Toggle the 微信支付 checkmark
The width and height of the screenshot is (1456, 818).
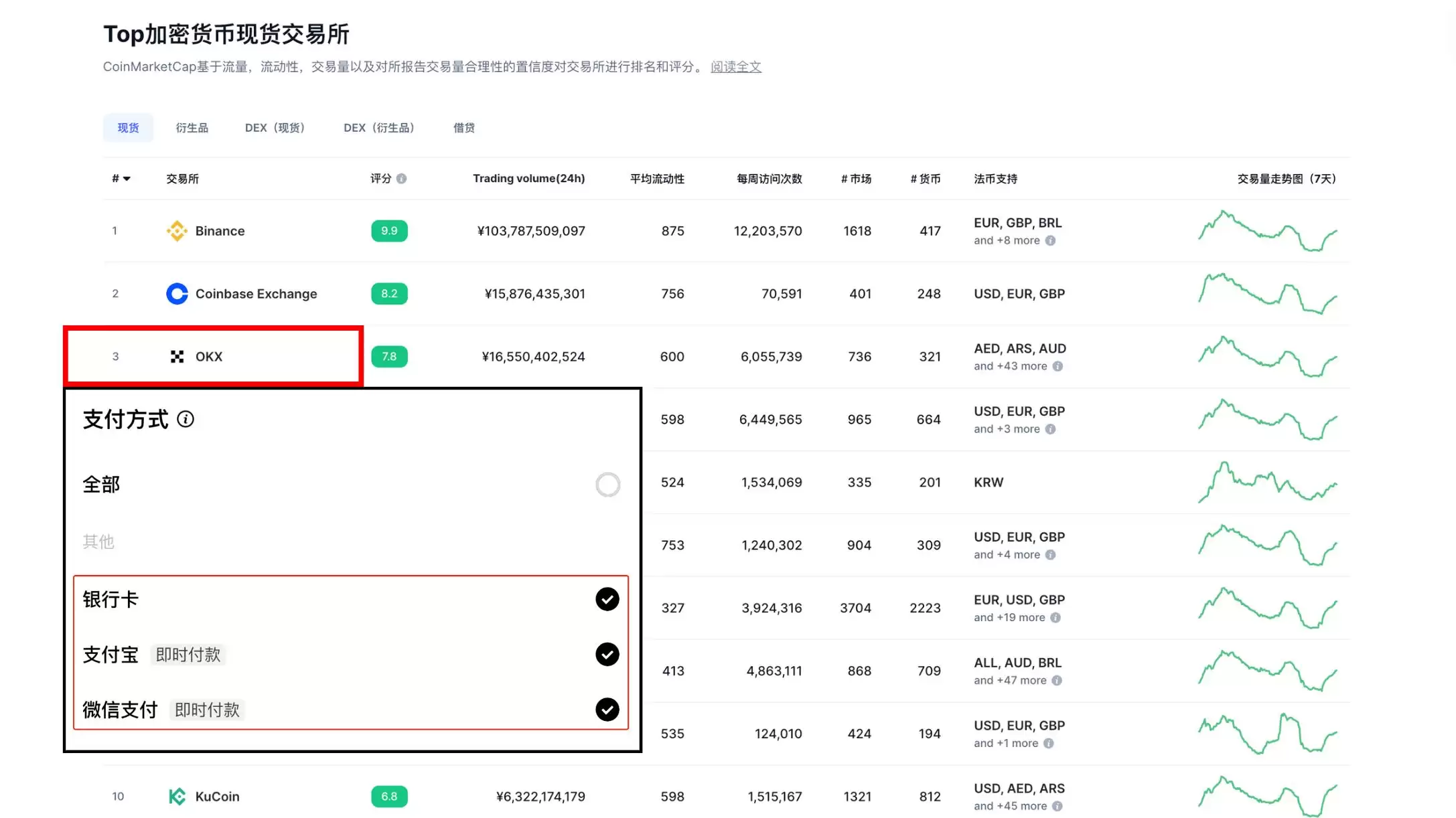(607, 710)
